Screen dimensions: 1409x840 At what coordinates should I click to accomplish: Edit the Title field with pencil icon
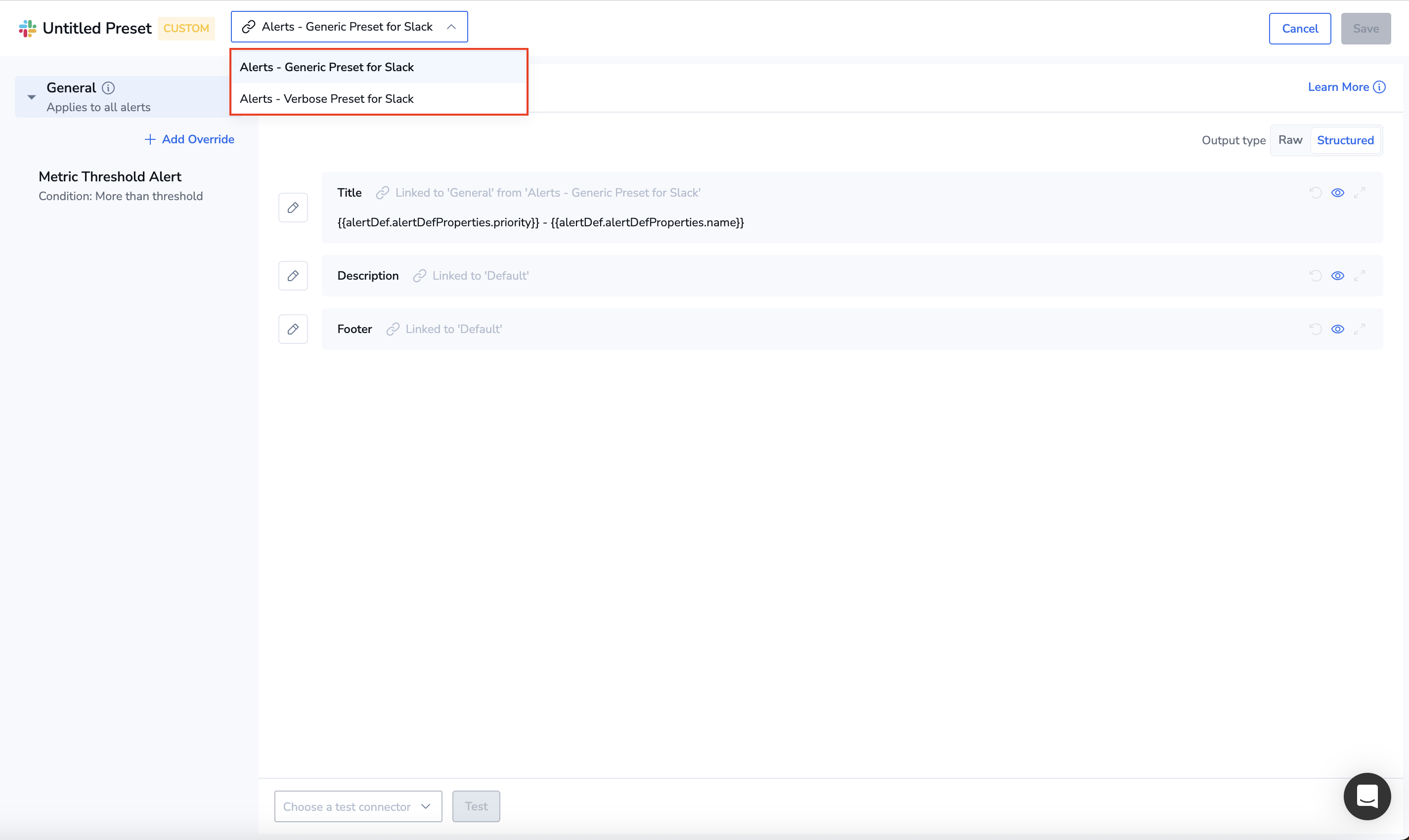[293, 208]
